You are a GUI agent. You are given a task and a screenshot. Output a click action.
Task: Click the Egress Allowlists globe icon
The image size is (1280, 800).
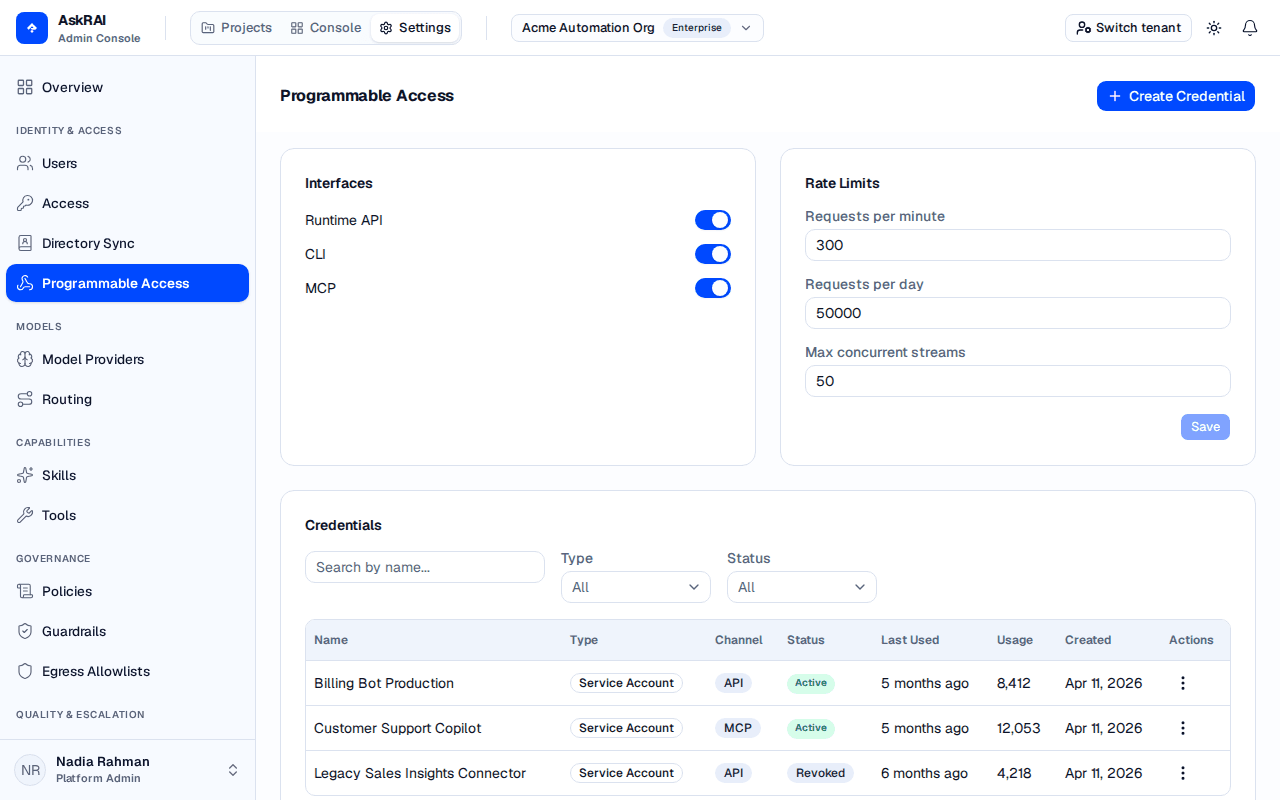click(x=25, y=671)
